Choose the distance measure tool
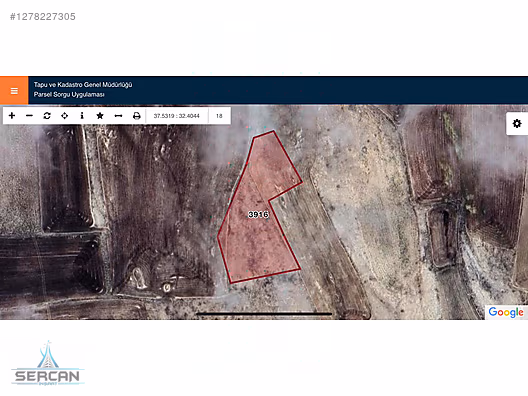The height and width of the screenshot is (396, 528). 118,116
